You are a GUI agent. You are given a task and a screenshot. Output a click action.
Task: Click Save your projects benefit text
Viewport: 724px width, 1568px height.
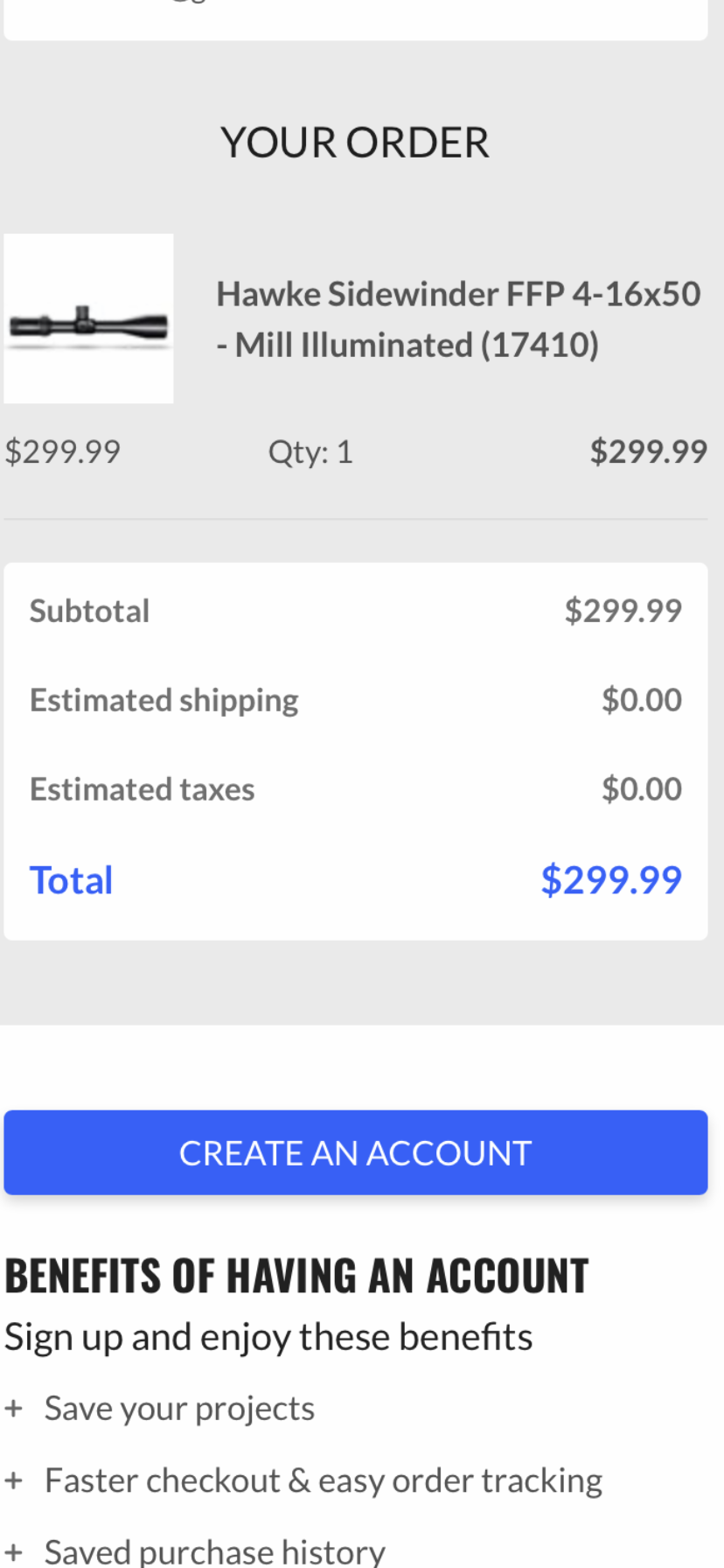[x=179, y=1409]
